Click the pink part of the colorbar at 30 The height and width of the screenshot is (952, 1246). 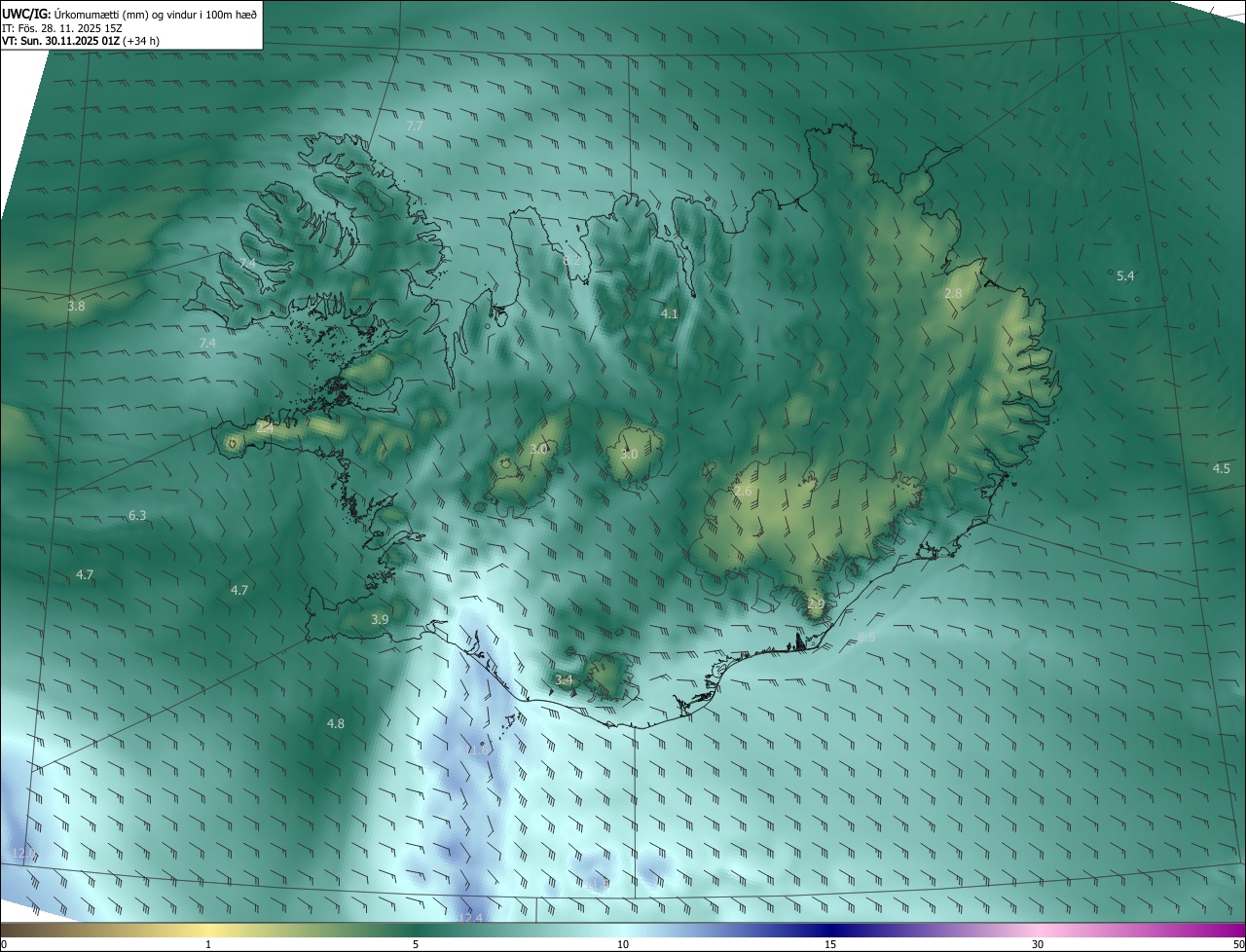coord(1038,930)
